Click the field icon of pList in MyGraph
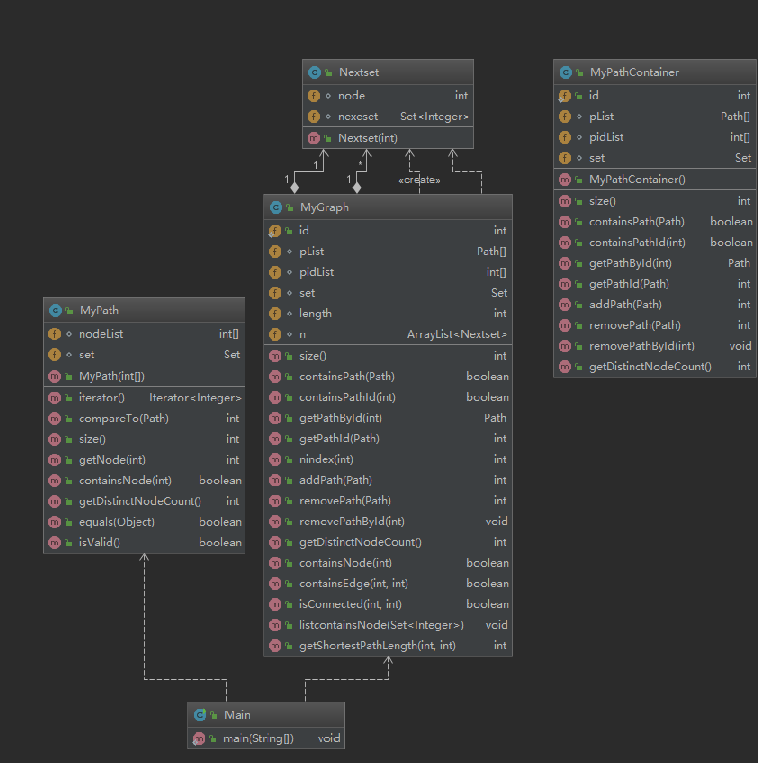 275,251
